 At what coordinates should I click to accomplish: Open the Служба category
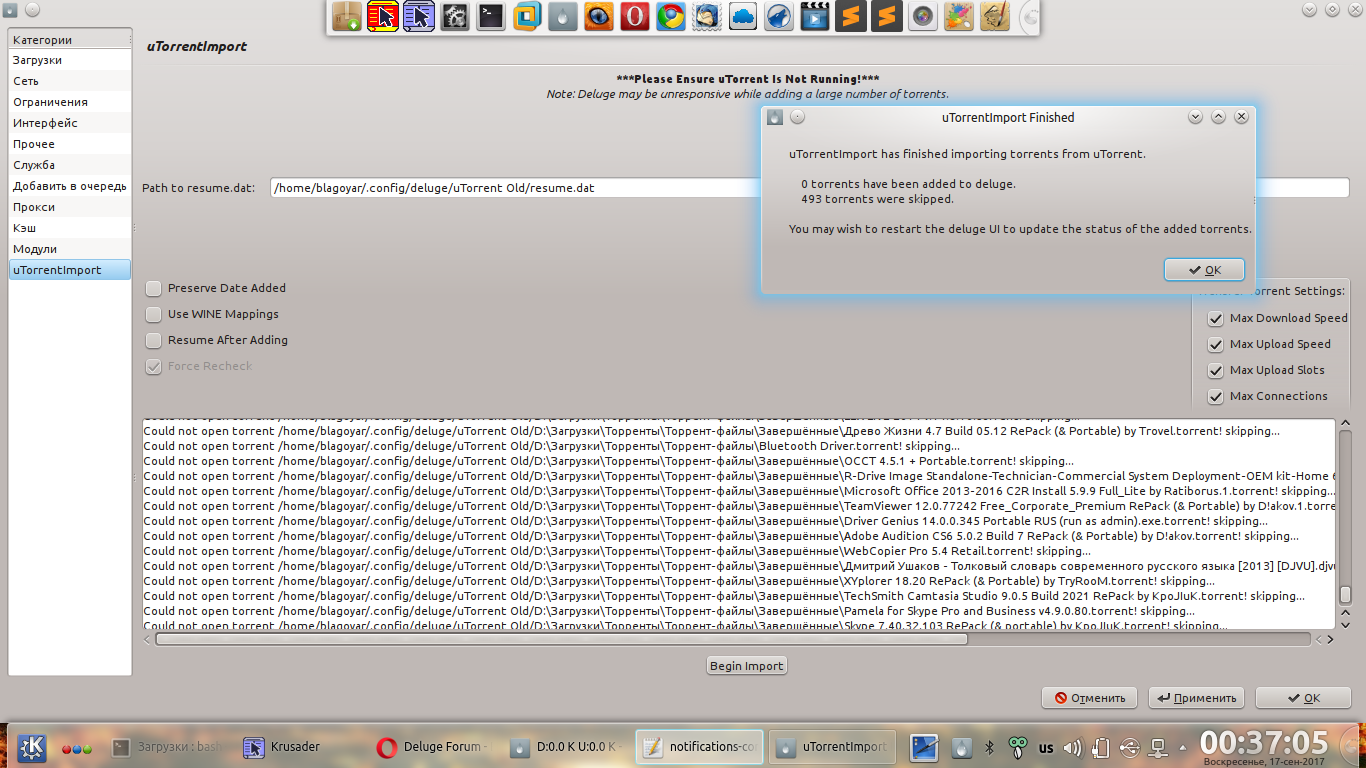coord(70,165)
